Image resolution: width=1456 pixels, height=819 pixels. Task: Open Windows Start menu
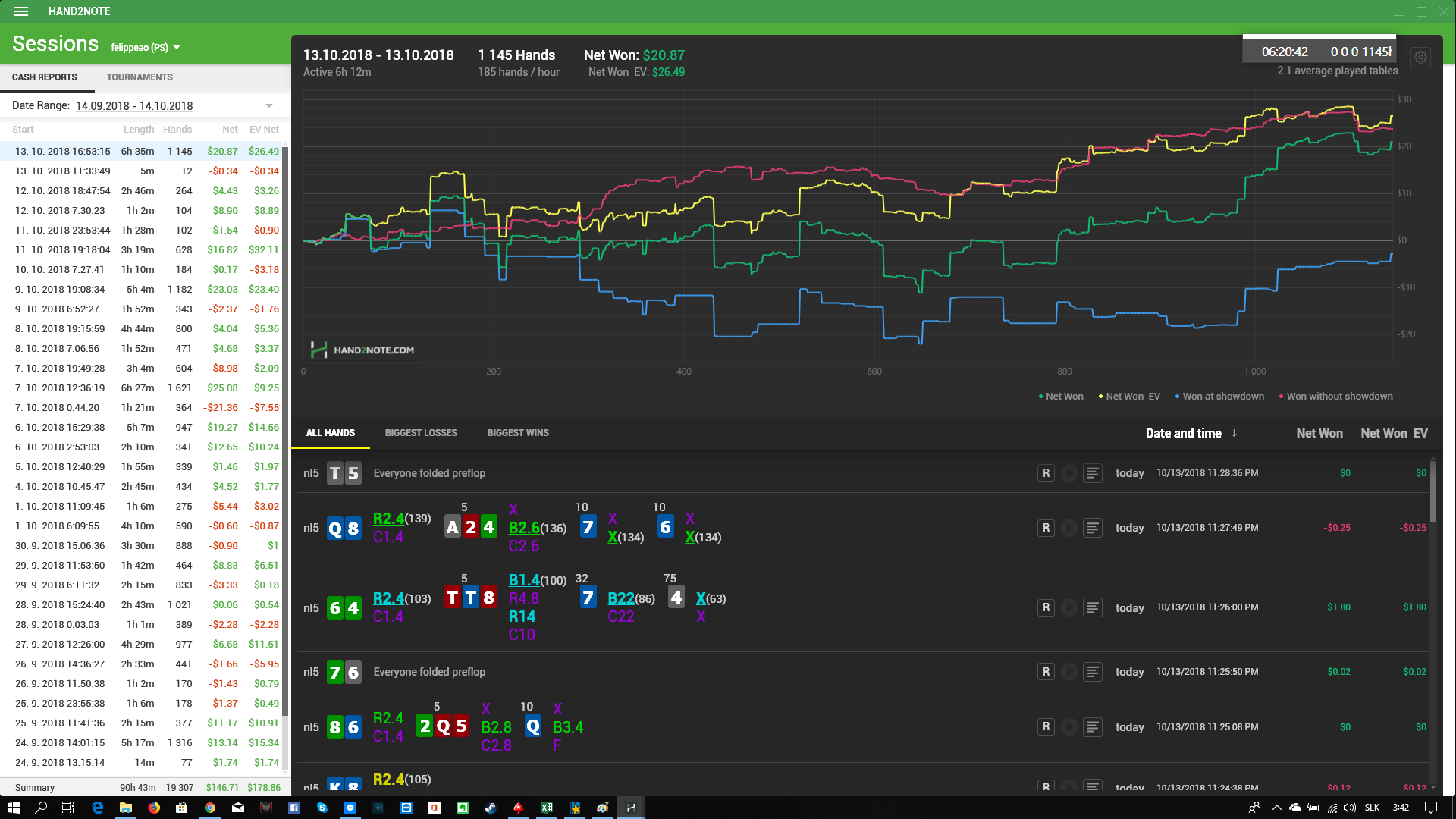click(x=13, y=808)
